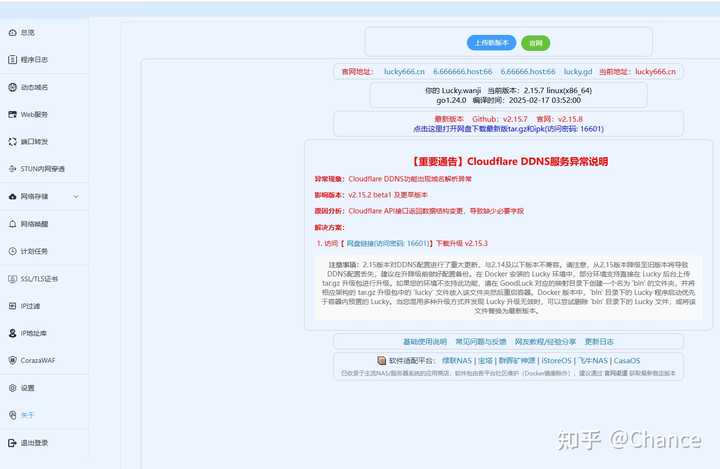The height and width of the screenshot is (469, 720).
Task: Click the Web服务 window icon
Action: pos(12,114)
